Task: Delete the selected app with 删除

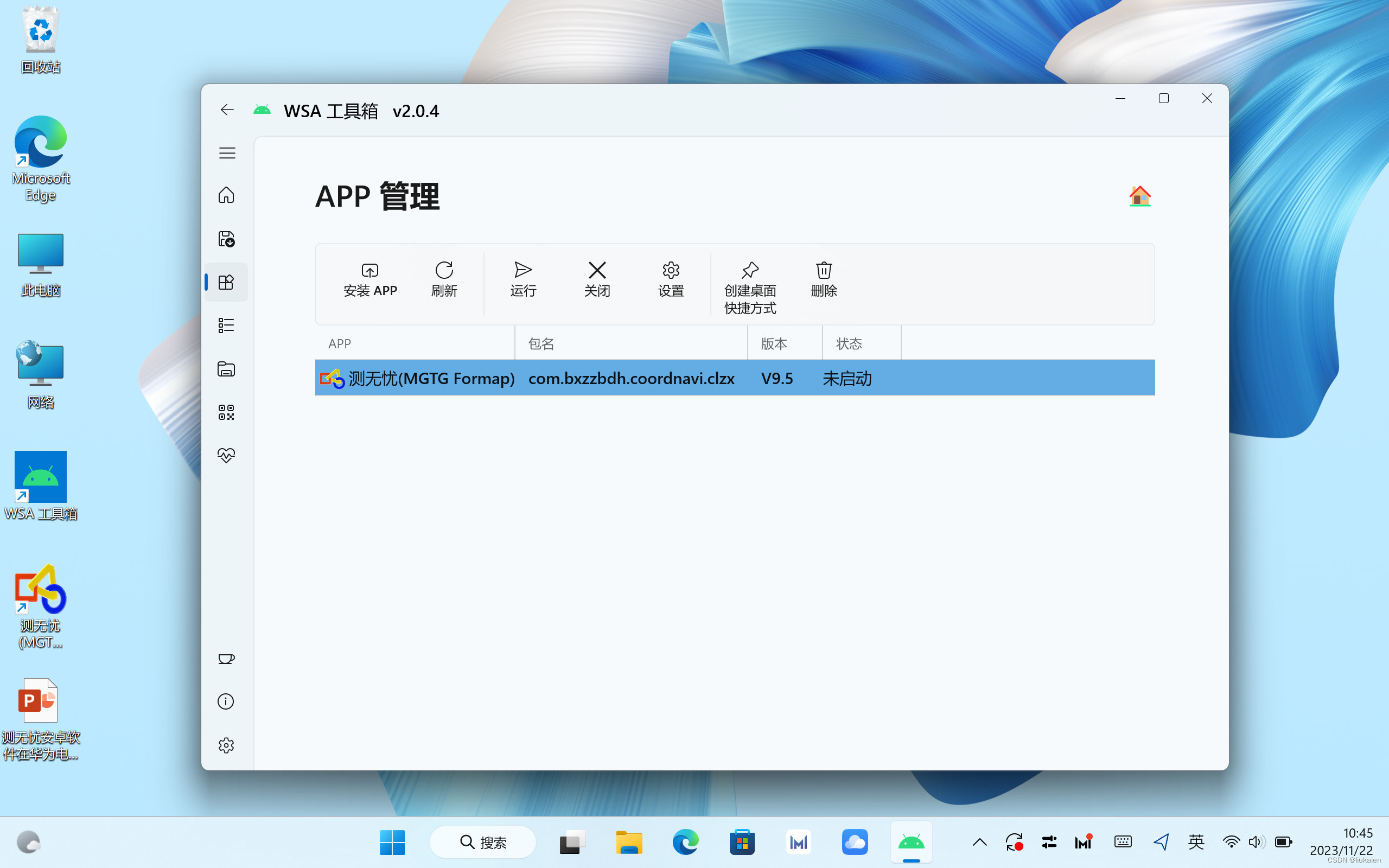Action: pos(824,280)
